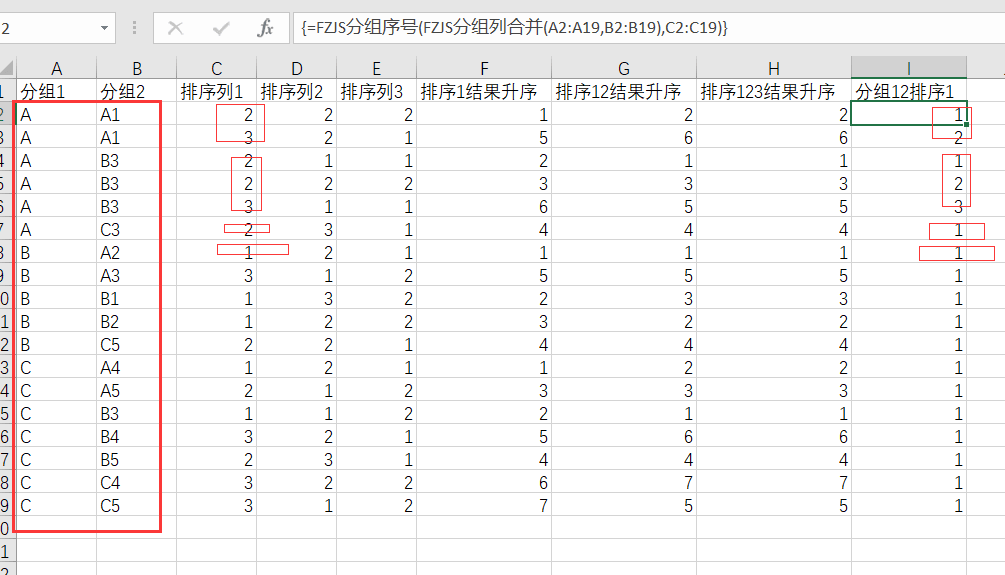Viewport: 1005px width, 575px height.
Task: Click the Insert Function fx icon
Action: (265, 28)
